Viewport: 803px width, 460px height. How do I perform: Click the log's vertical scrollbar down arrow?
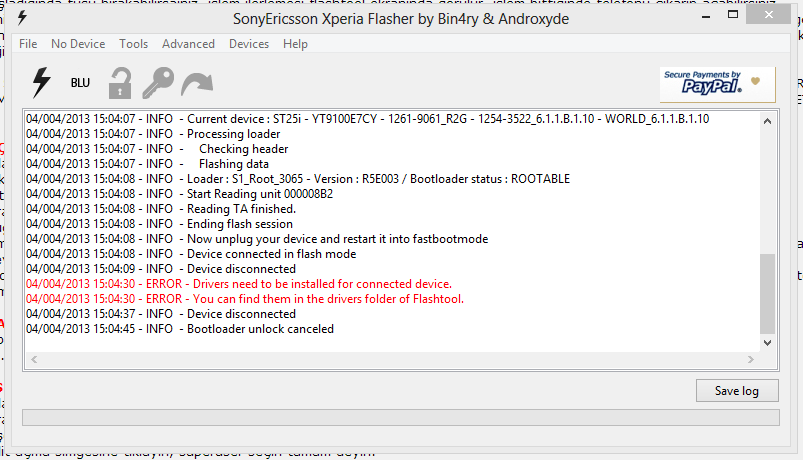click(x=767, y=343)
